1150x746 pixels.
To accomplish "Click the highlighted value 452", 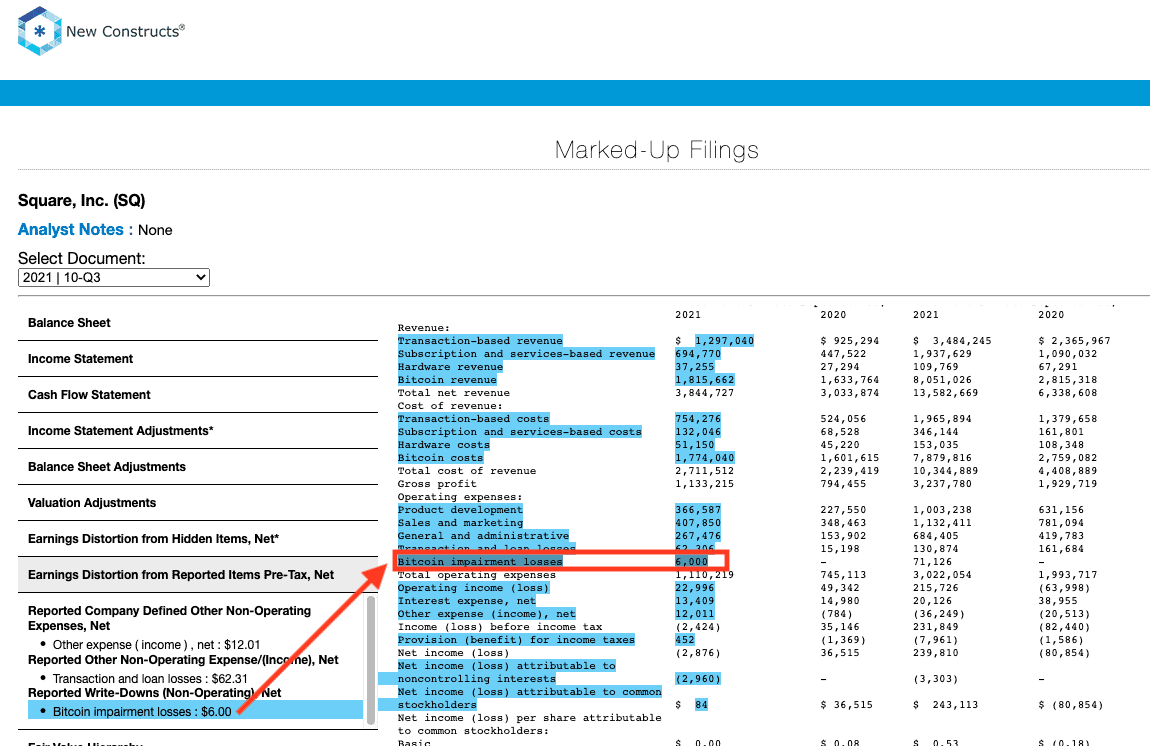I will (684, 640).
